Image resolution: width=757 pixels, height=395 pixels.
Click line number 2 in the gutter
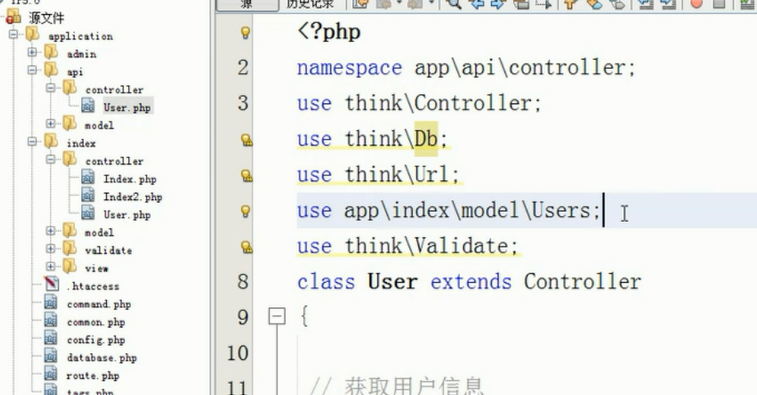pos(243,68)
